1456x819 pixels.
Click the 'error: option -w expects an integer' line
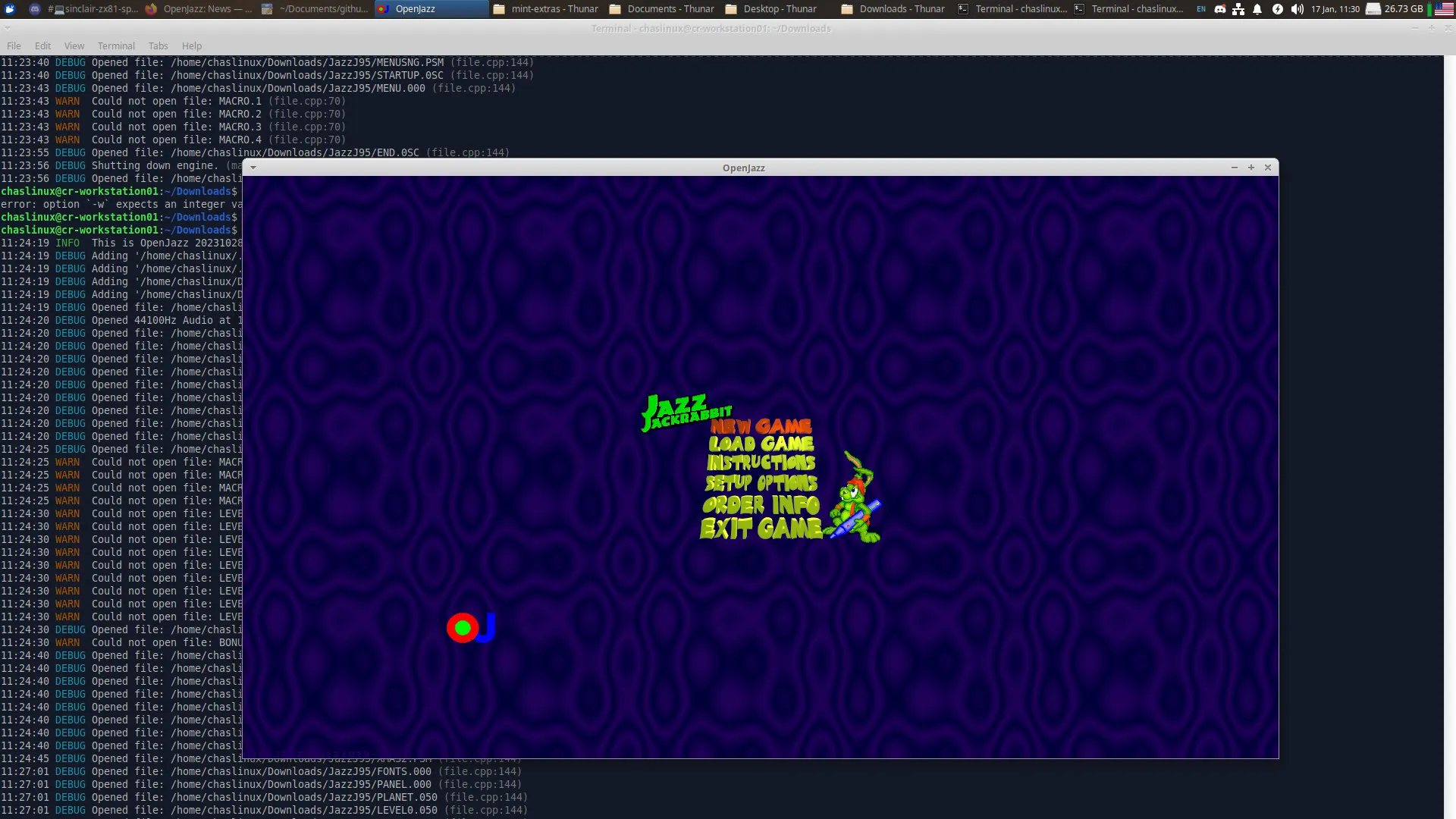tap(121, 204)
